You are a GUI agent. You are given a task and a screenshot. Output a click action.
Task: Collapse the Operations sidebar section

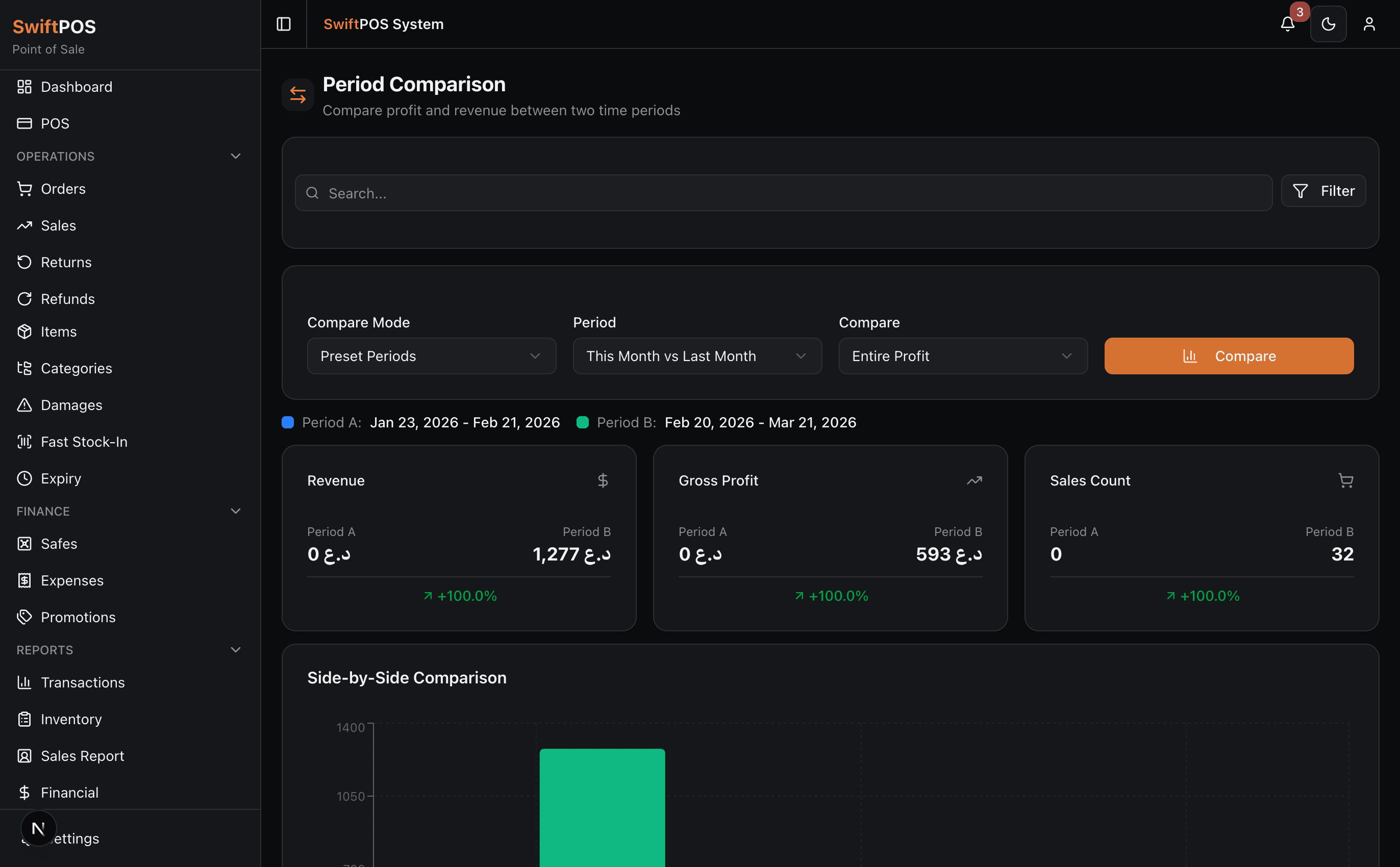tap(235, 156)
